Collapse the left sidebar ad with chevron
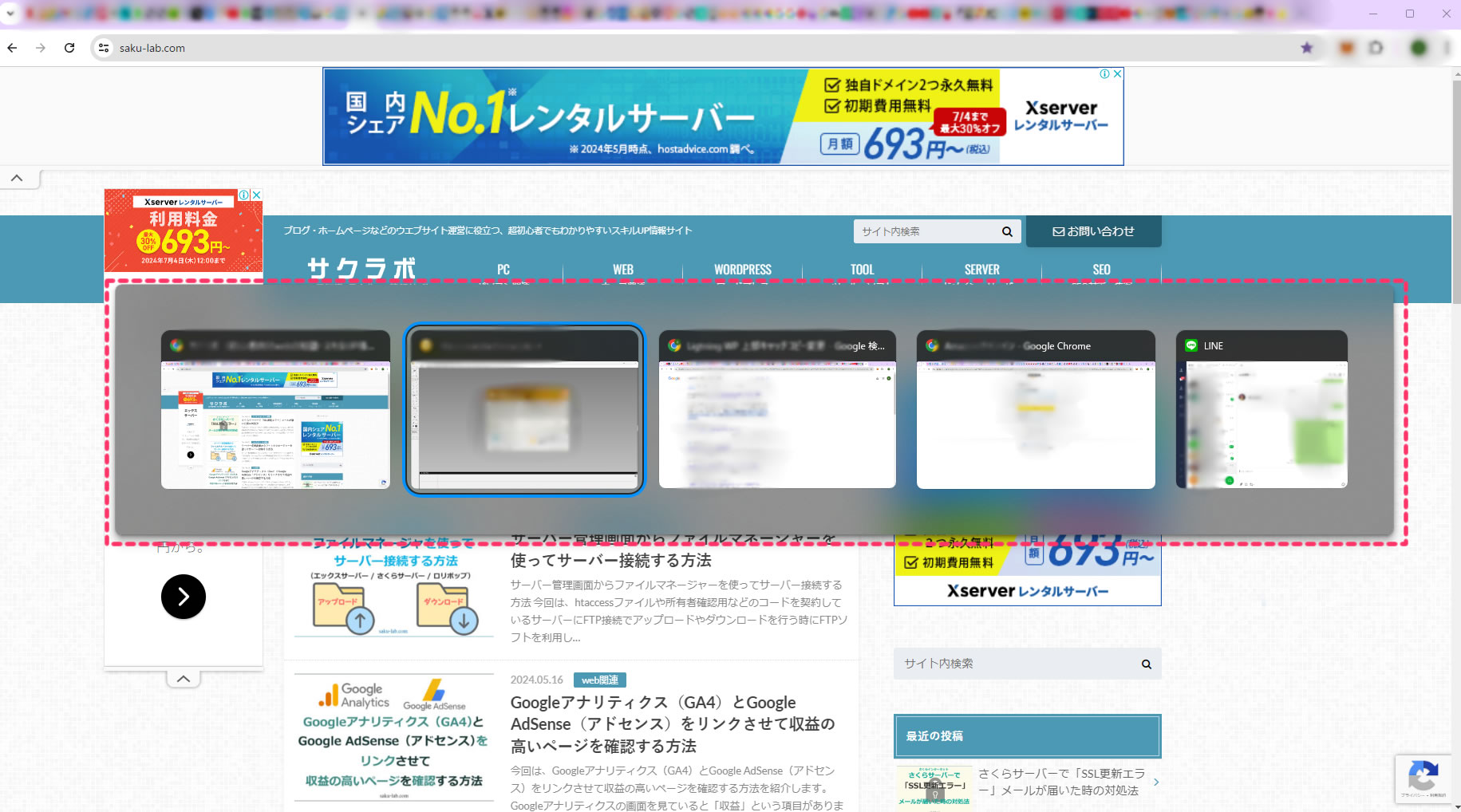Viewport: 1461px width, 812px height. (184, 679)
